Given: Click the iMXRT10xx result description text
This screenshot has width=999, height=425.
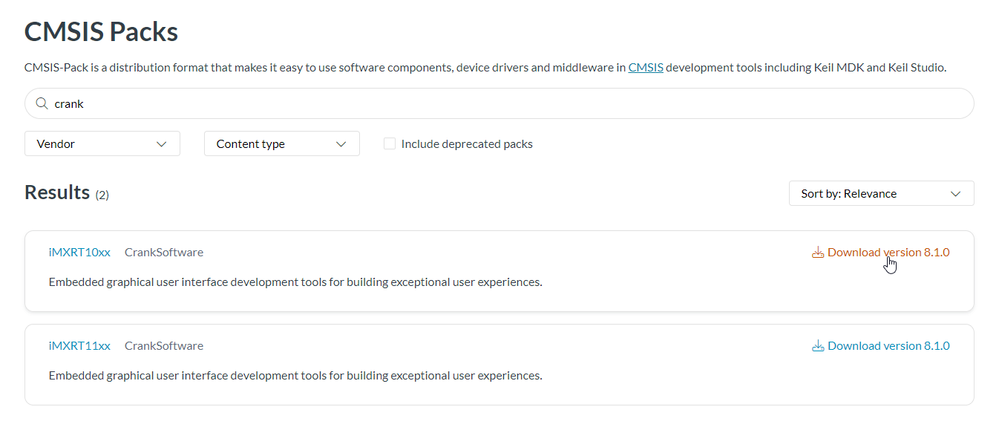Looking at the screenshot, I should click(x=295, y=282).
